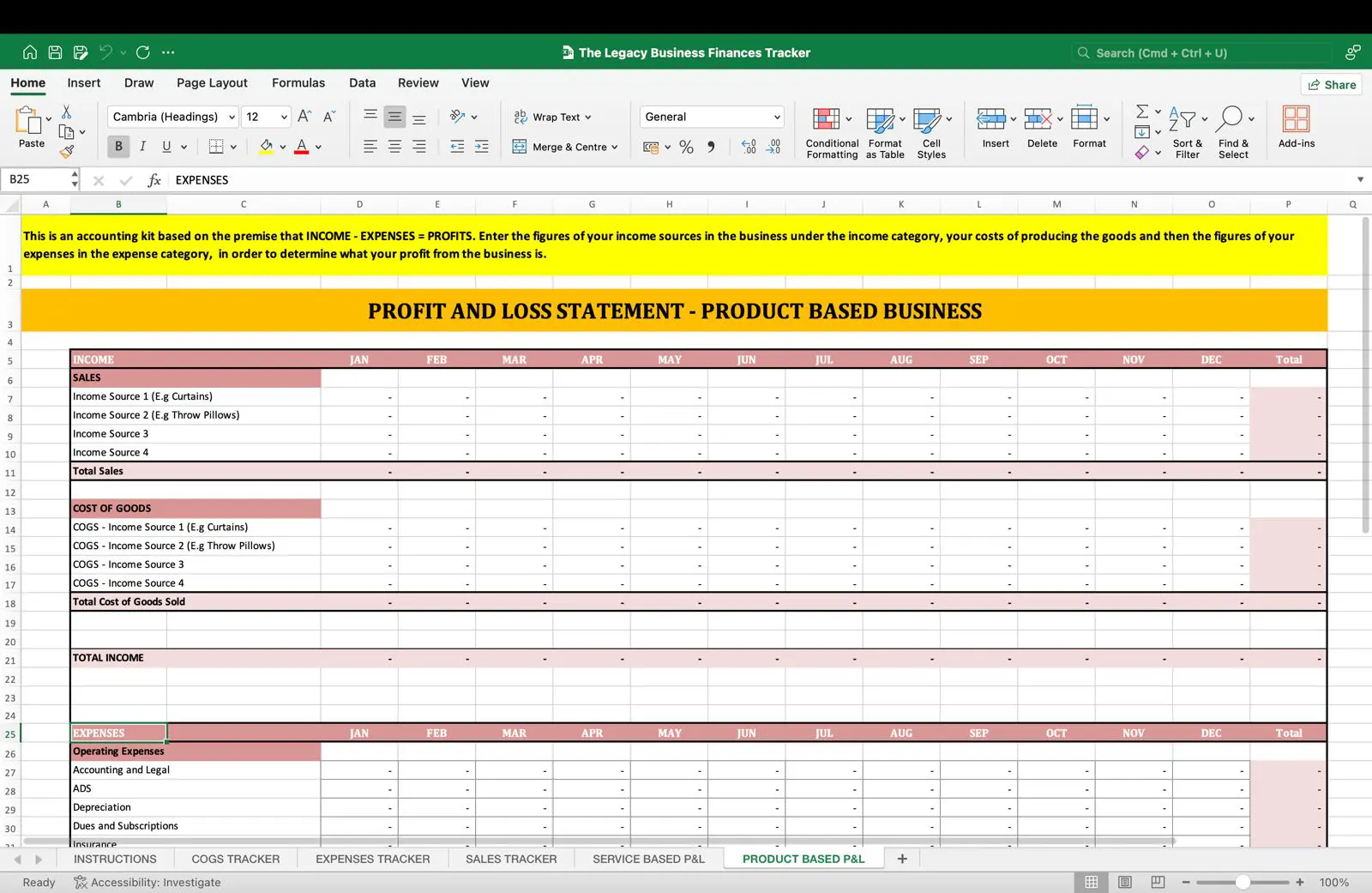Click the Cut scissors icon
This screenshot has width=1372, height=893.
(x=66, y=112)
